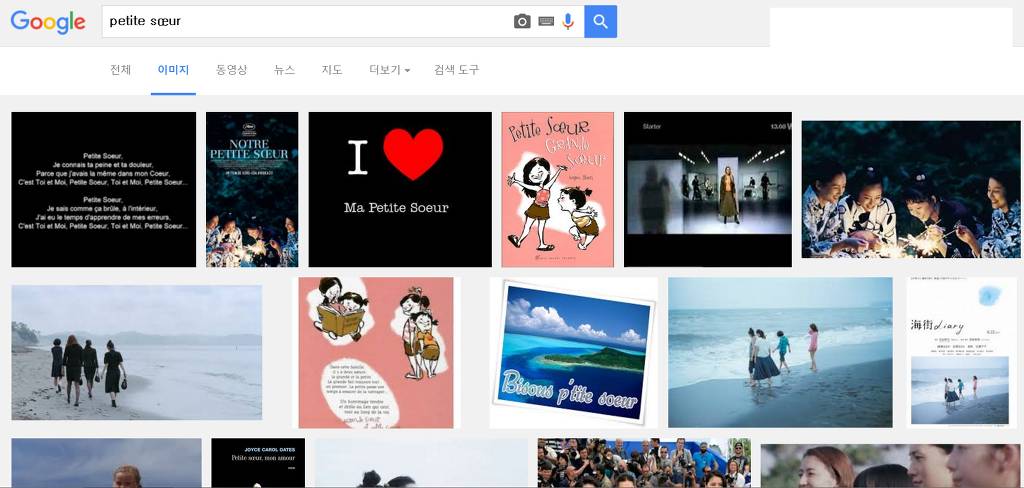Select the four women in black on beach image
The image size is (1024, 488).
[136, 353]
